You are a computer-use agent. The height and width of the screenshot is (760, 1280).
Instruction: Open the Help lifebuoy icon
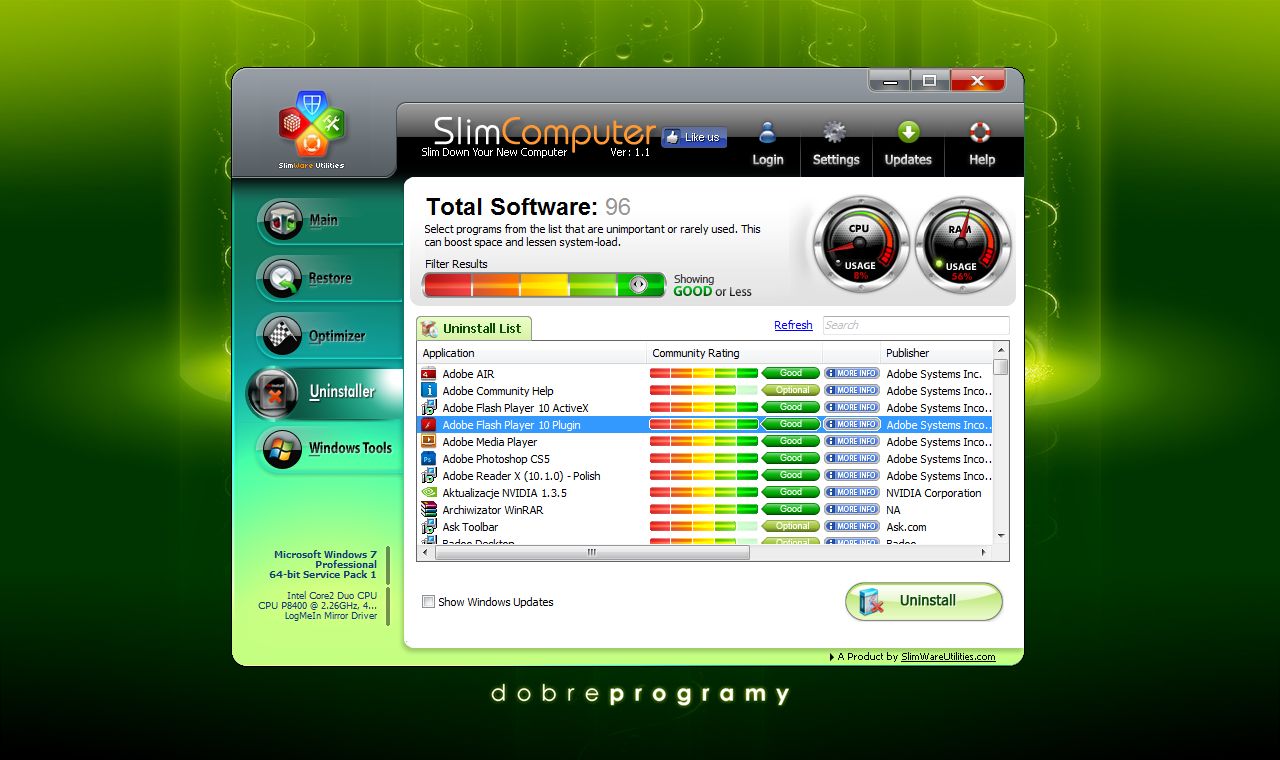(980, 132)
